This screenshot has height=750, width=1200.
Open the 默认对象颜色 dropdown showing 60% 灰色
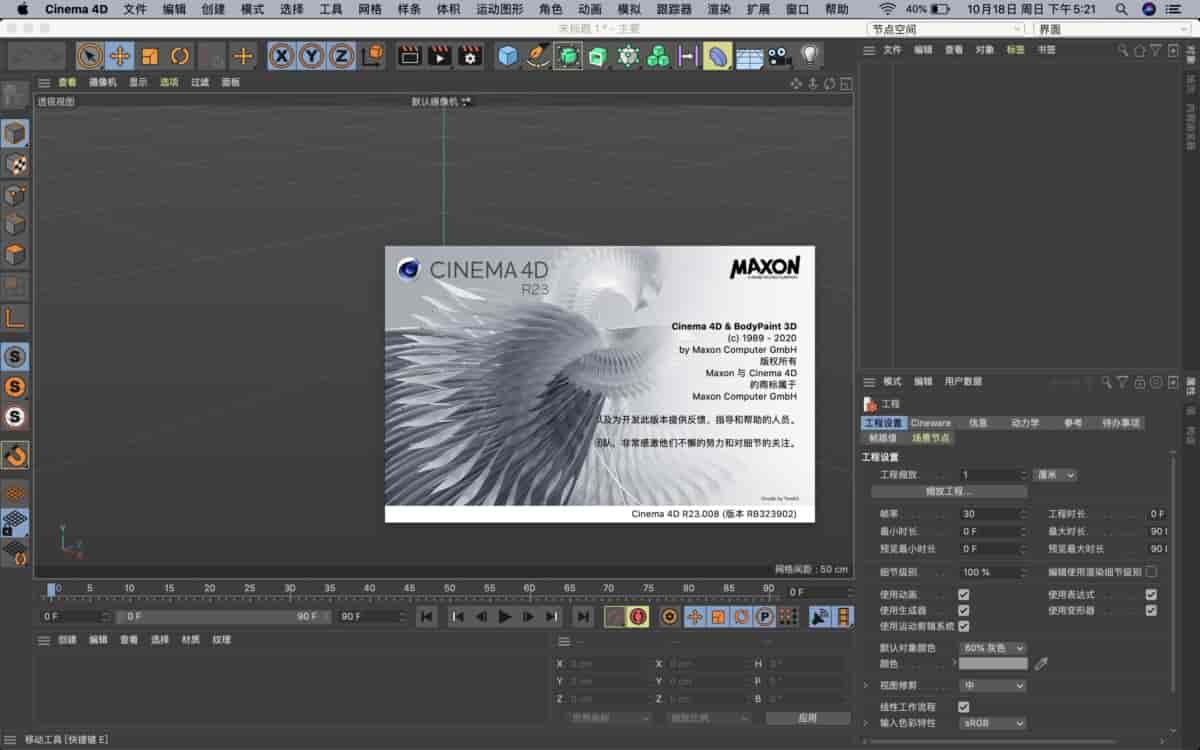click(x=992, y=647)
